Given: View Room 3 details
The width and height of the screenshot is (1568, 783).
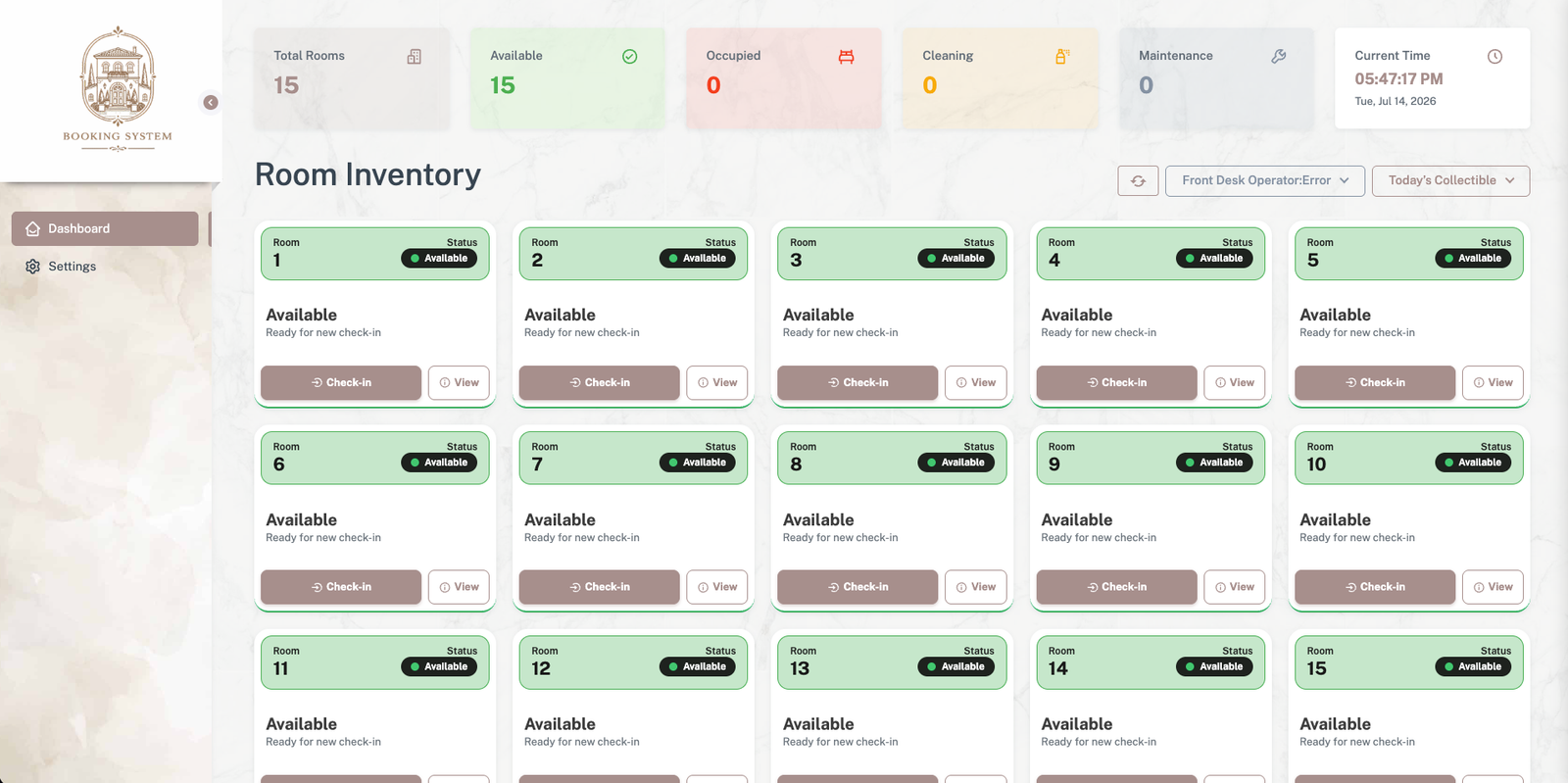Looking at the screenshot, I should tap(975, 382).
